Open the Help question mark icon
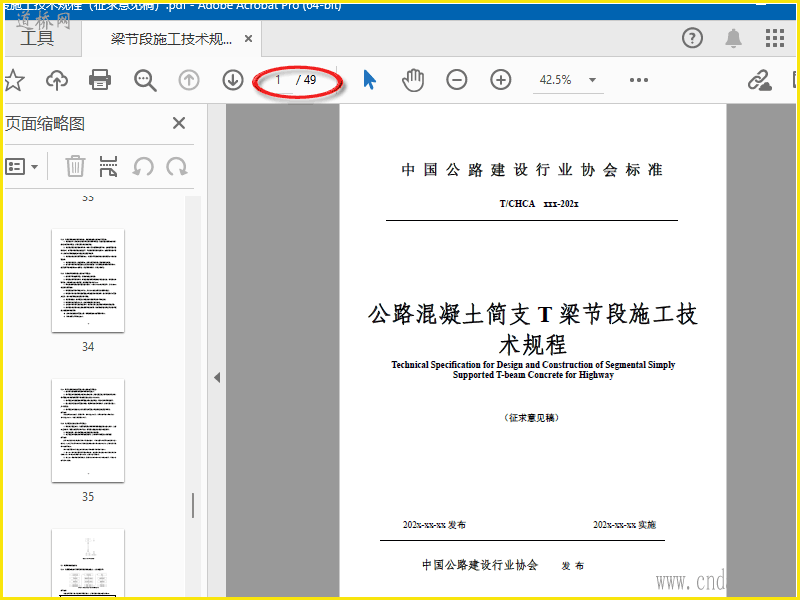 pyautogui.click(x=692, y=38)
